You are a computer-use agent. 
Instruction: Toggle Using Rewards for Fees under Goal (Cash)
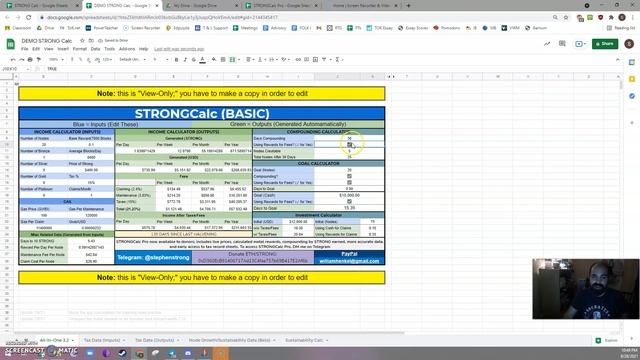click(349, 202)
